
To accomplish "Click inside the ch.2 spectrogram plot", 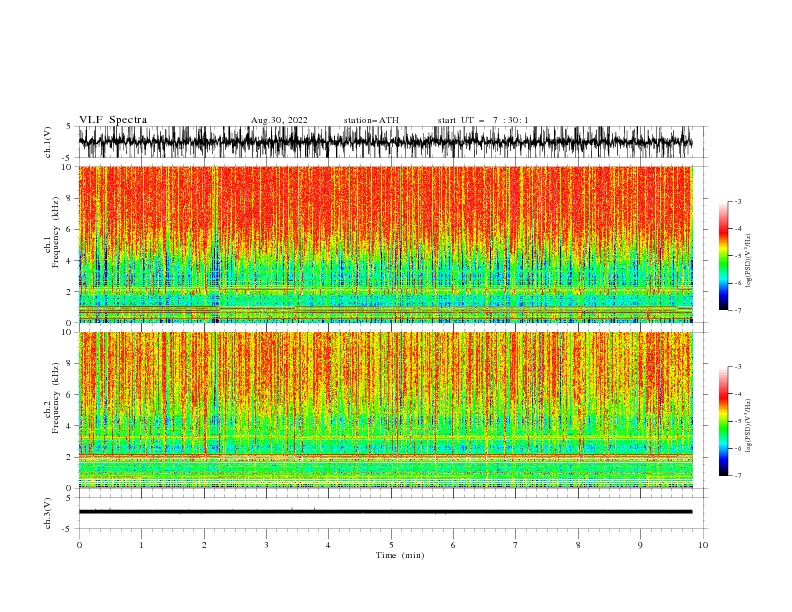I will pyautogui.click(x=385, y=410).
